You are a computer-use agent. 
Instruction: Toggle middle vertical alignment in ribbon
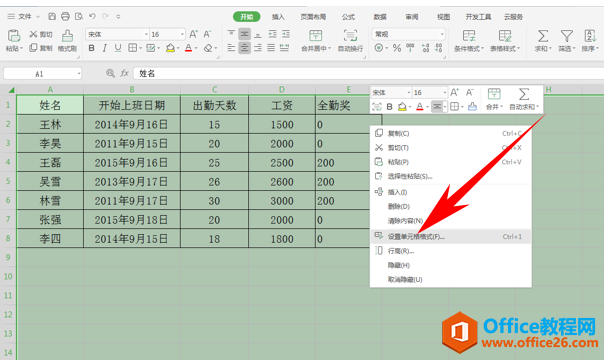tap(244, 34)
